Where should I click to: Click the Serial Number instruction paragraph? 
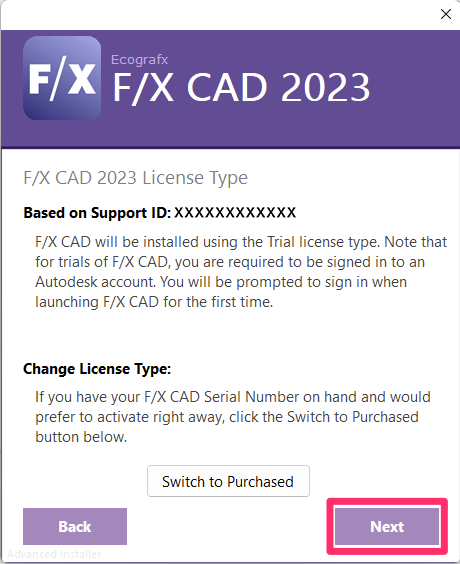click(x=233, y=417)
